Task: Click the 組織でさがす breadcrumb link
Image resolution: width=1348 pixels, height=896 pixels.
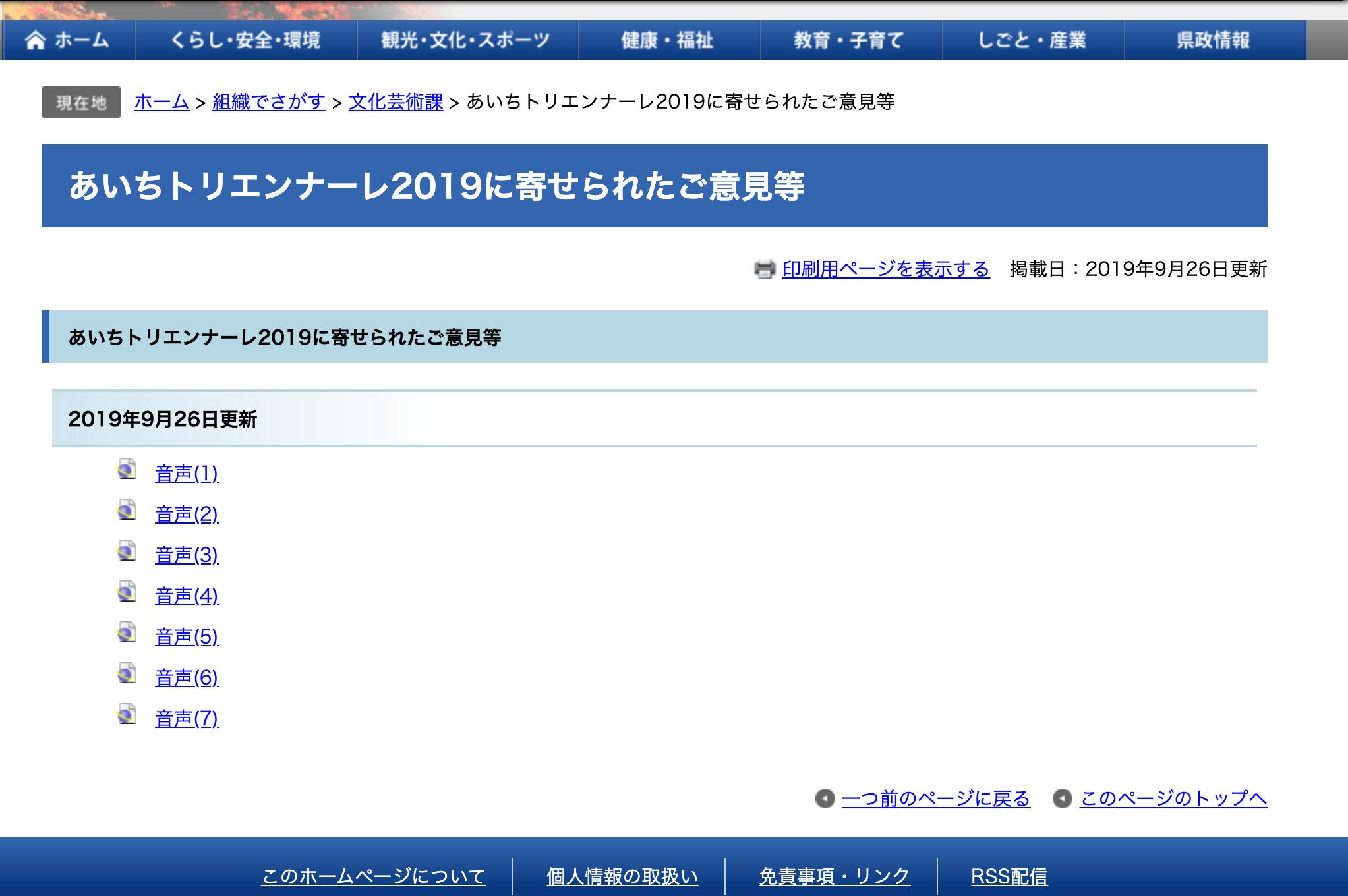Action: (x=269, y=102)
